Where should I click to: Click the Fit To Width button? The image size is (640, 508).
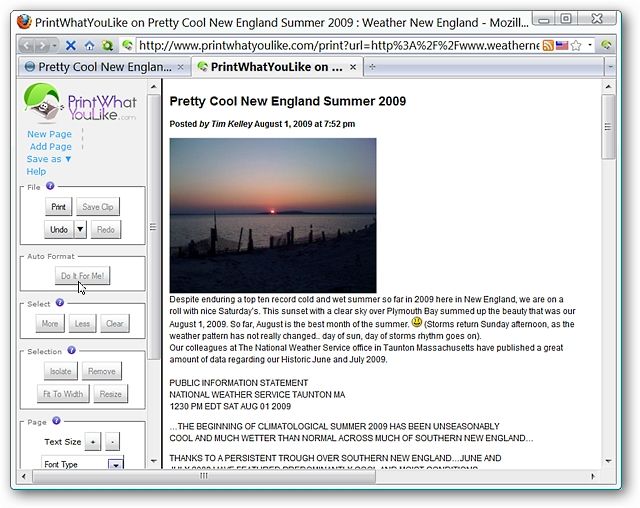coord(63,394)
